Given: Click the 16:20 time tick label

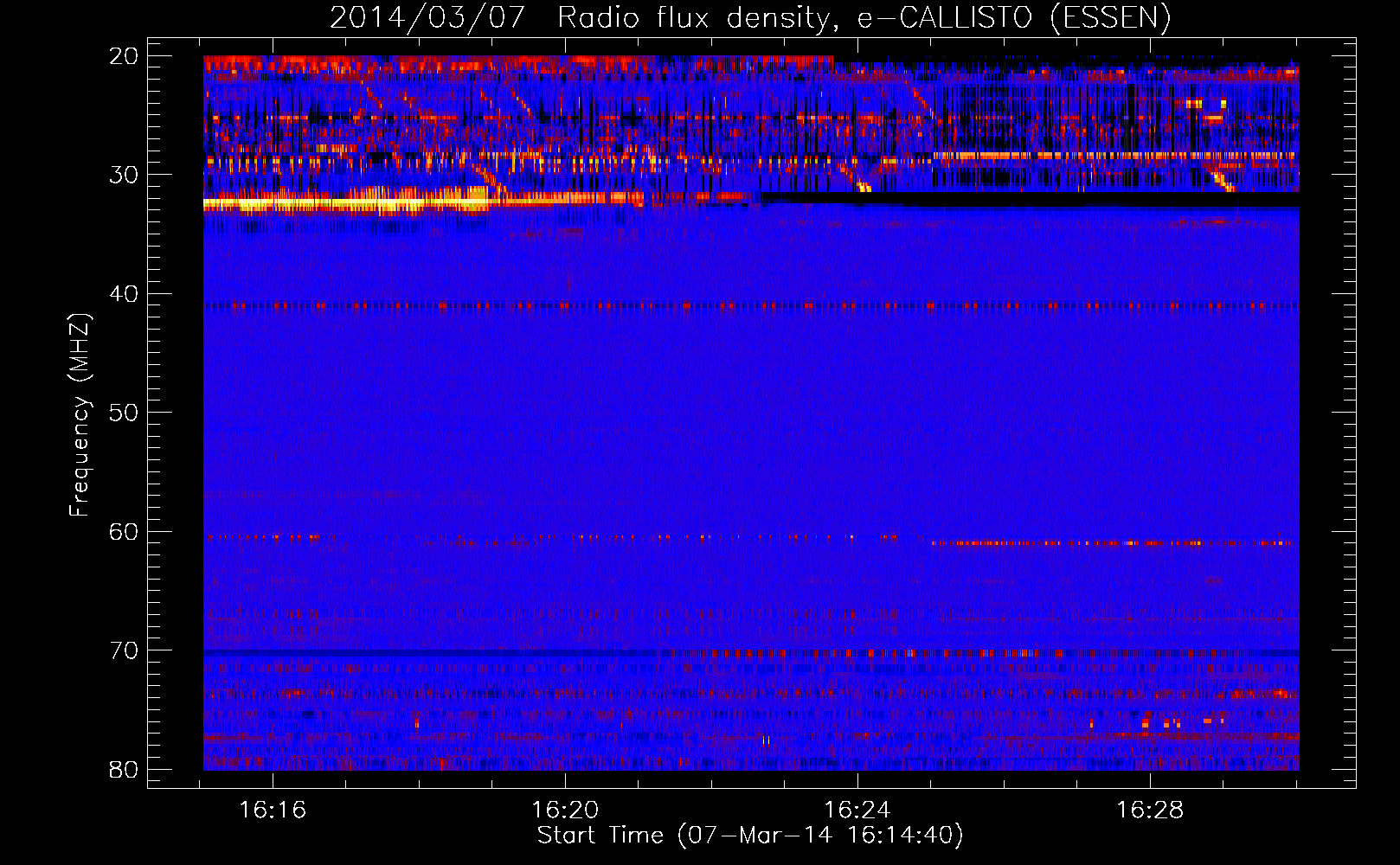Looking at the screenshot, I should click(x=565, y=811).
